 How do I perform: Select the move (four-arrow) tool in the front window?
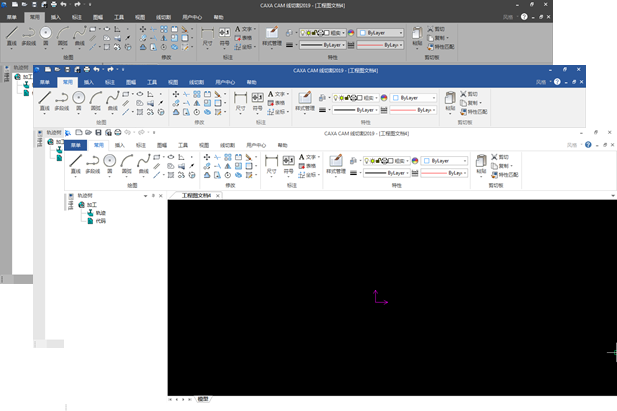[207, 157]
